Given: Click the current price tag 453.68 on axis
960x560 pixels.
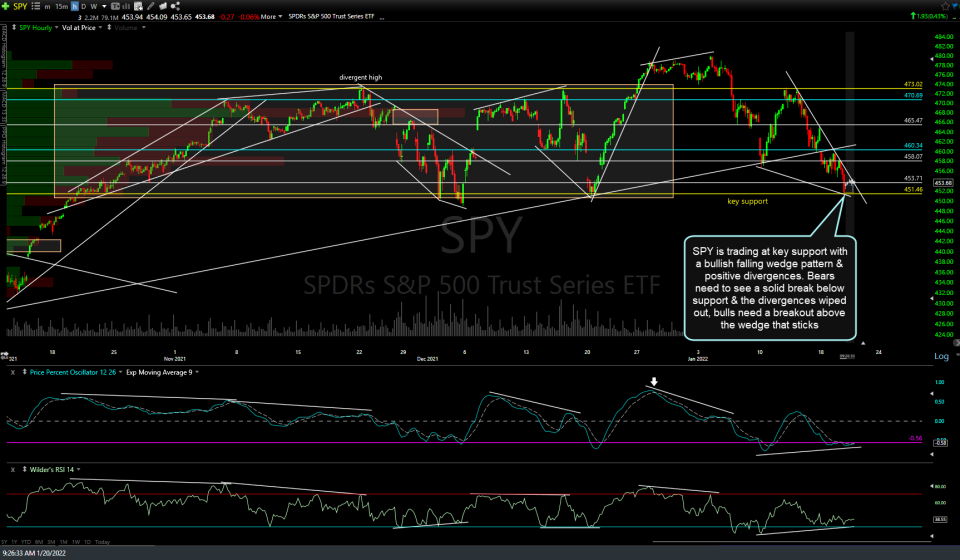Looking at the screenshot, I should coord(942,182).
